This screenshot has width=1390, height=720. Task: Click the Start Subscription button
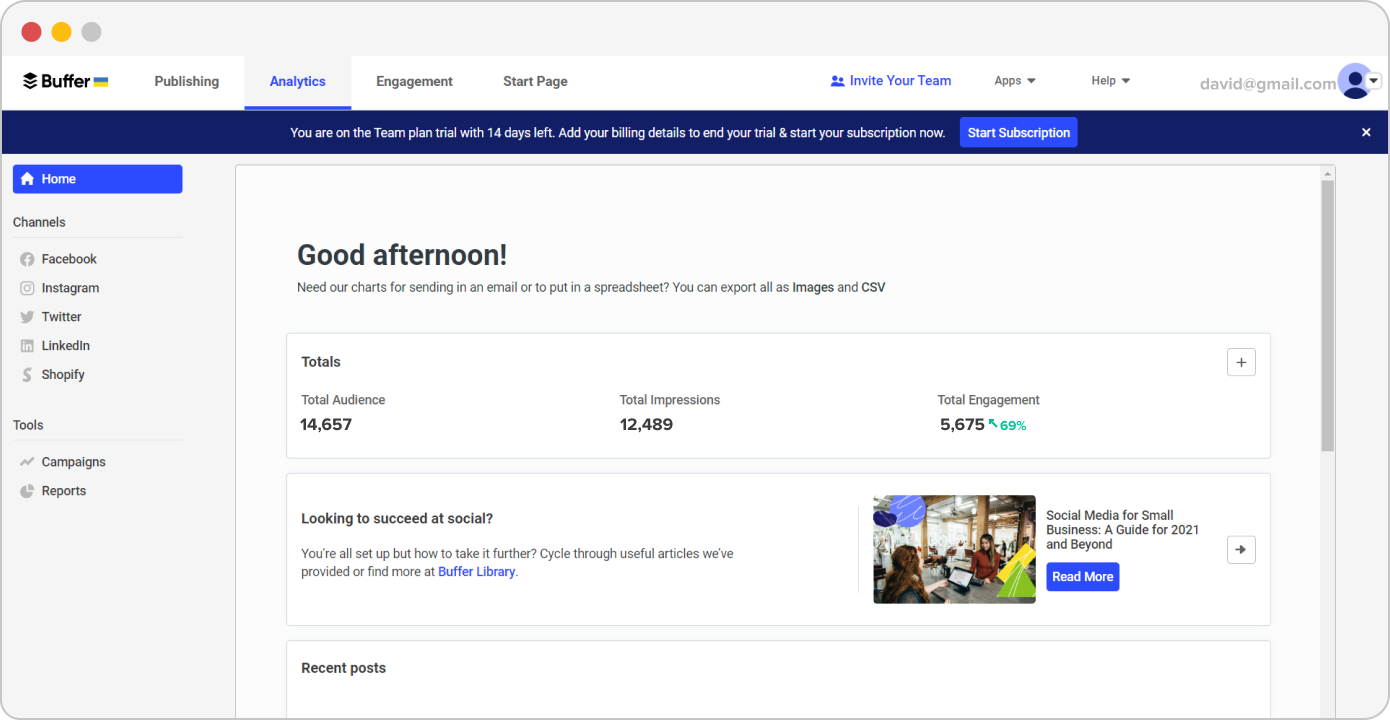tap(1018, 132)
